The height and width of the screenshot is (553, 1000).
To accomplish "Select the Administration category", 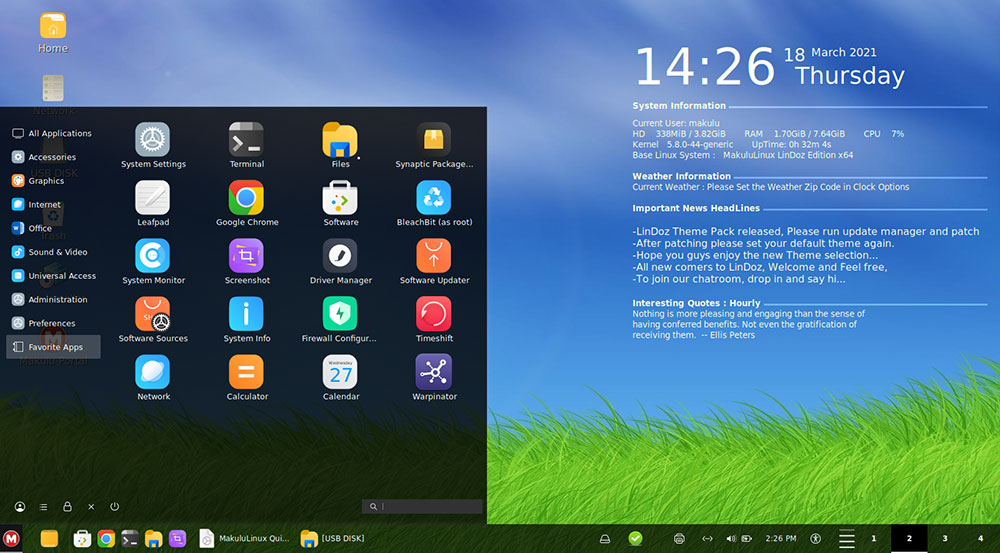I will pos(53,299).
